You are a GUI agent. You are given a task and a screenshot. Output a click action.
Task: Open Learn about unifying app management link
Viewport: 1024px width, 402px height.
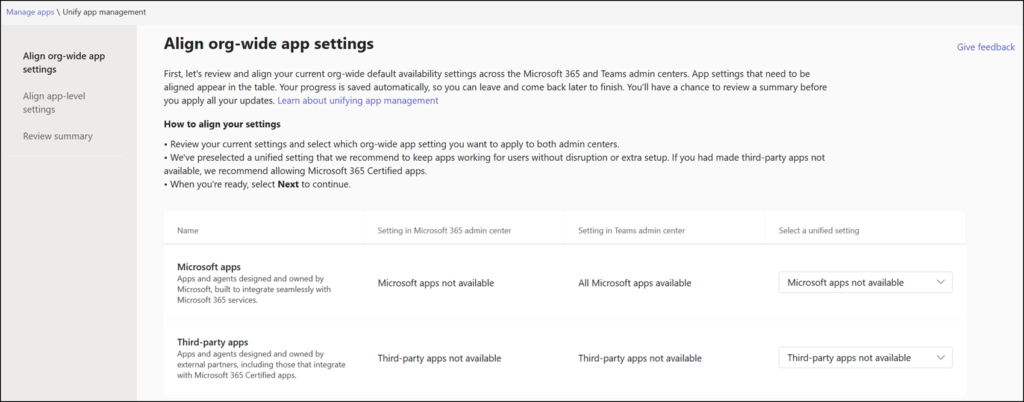click(x=358, y=101)
